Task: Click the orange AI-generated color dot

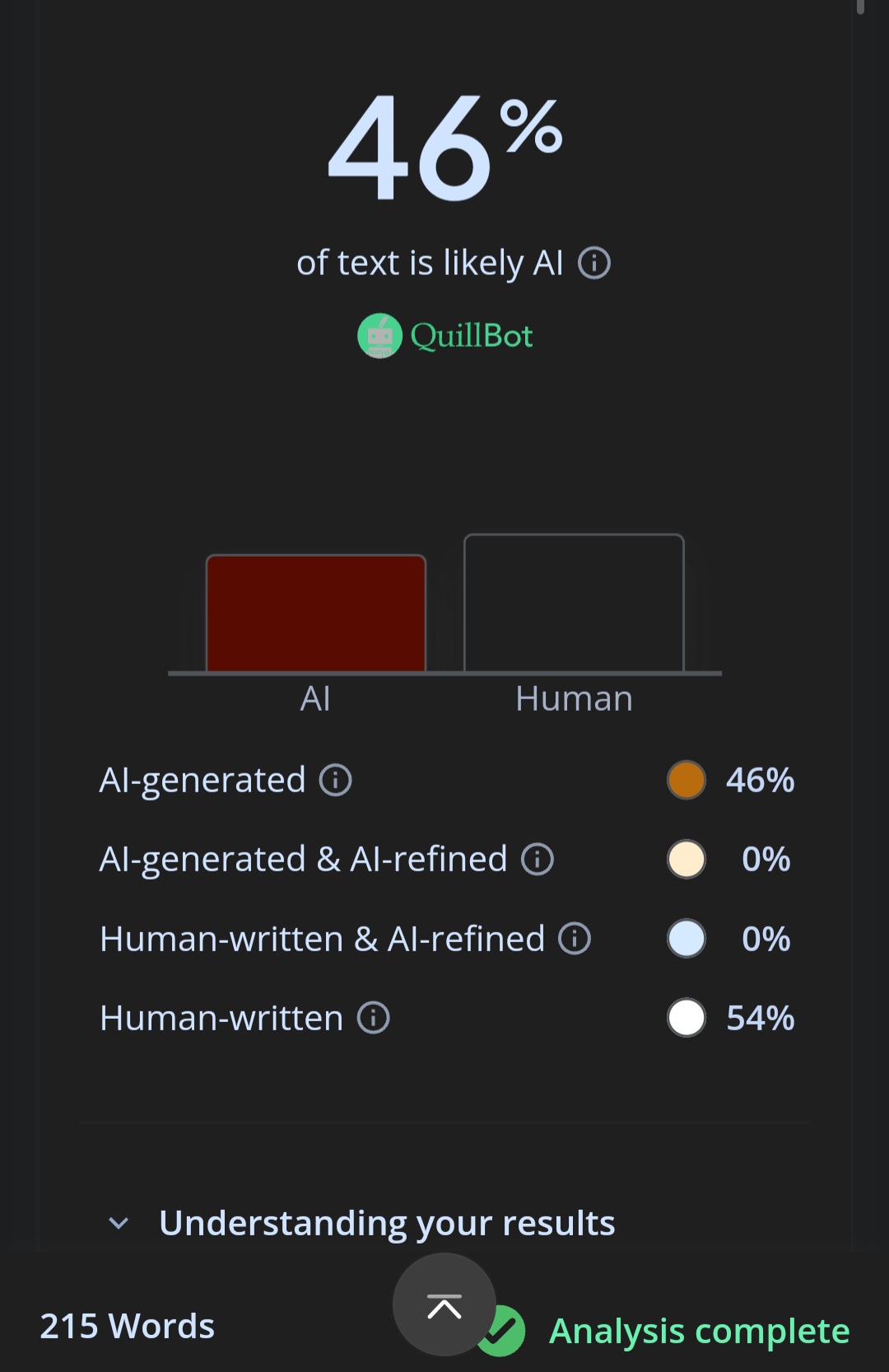Action: 687,780
